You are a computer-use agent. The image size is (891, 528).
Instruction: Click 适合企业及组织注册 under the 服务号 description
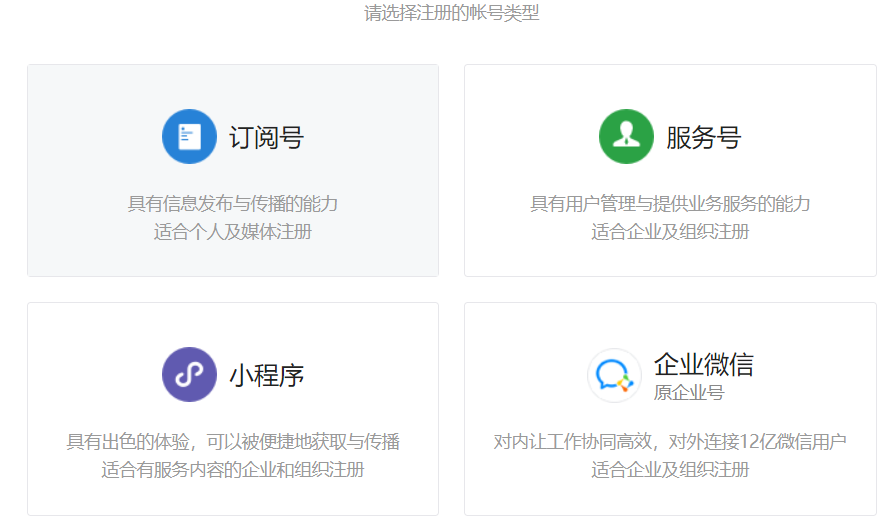coord(670,232)
